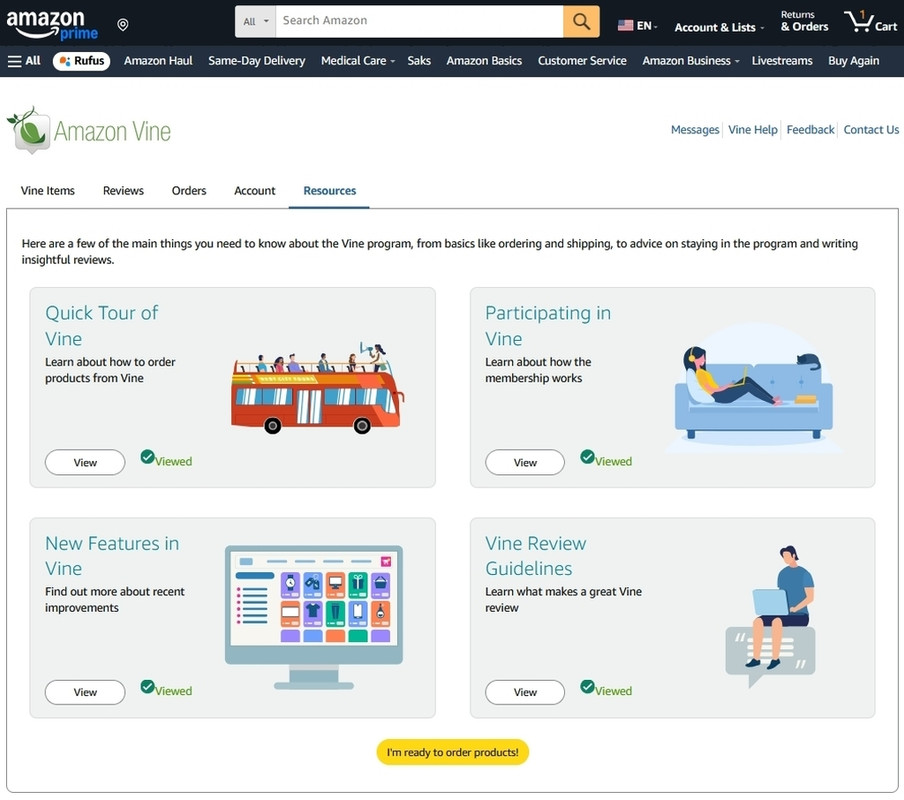Click the Quick Tour of Vine heading
The width and height of the screenshot is (904, 800).
click(101, 326)
